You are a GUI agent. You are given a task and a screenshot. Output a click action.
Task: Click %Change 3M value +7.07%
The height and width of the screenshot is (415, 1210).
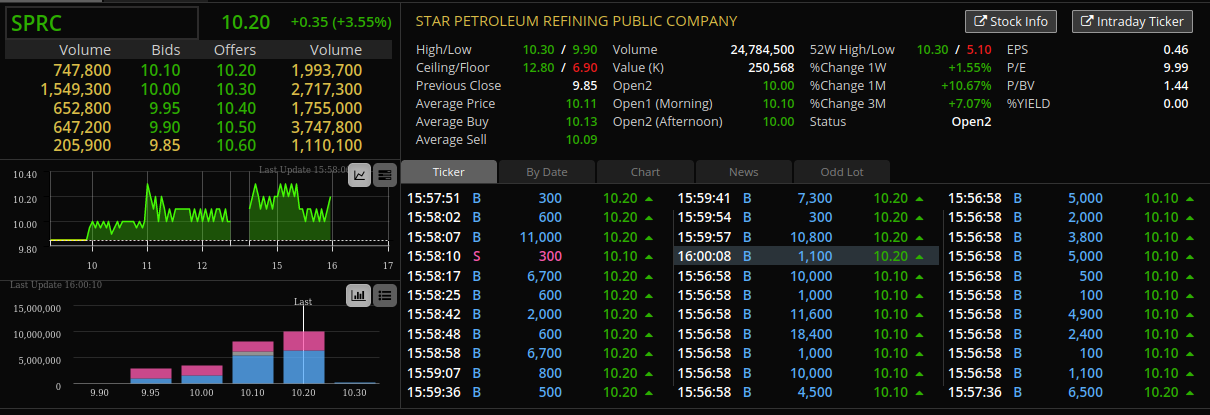click(968, 104)
